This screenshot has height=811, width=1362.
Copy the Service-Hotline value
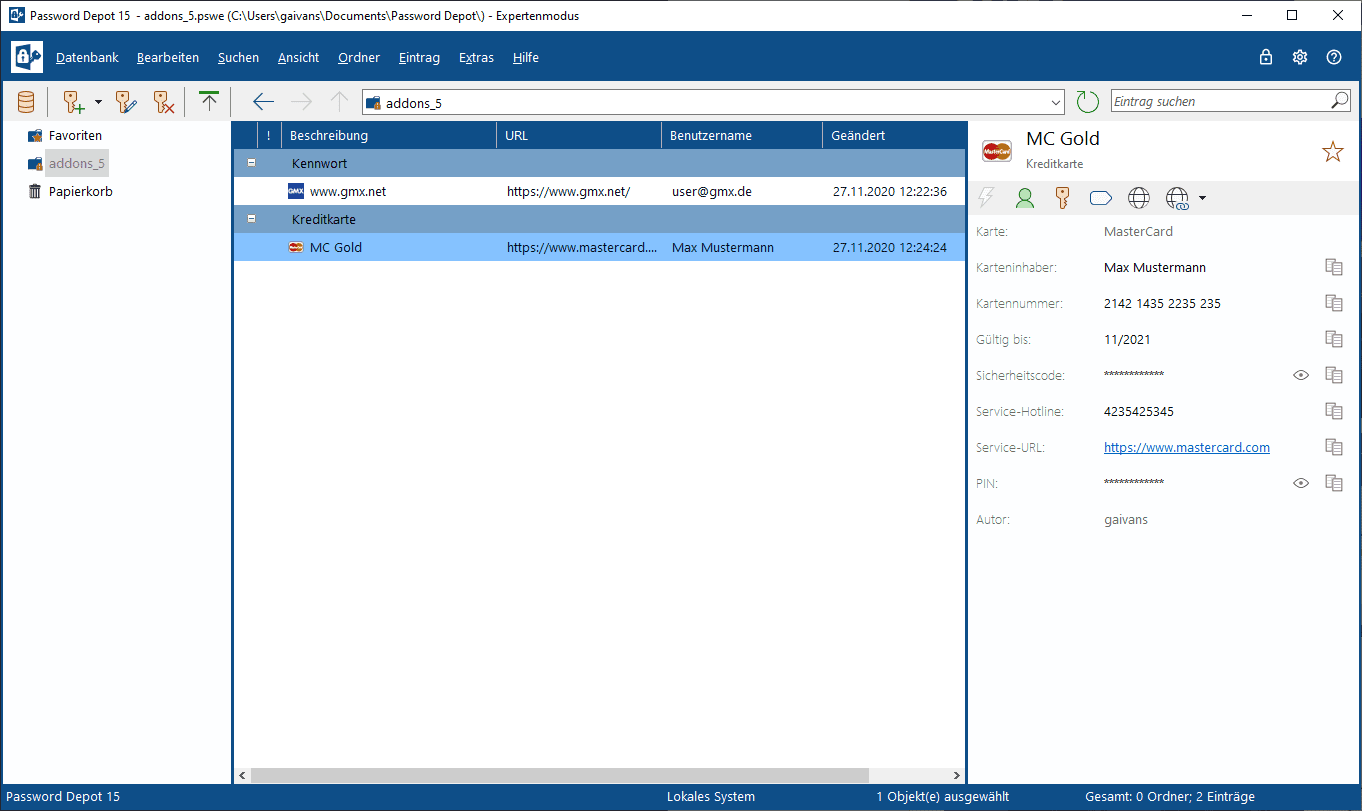(1333, 411)
